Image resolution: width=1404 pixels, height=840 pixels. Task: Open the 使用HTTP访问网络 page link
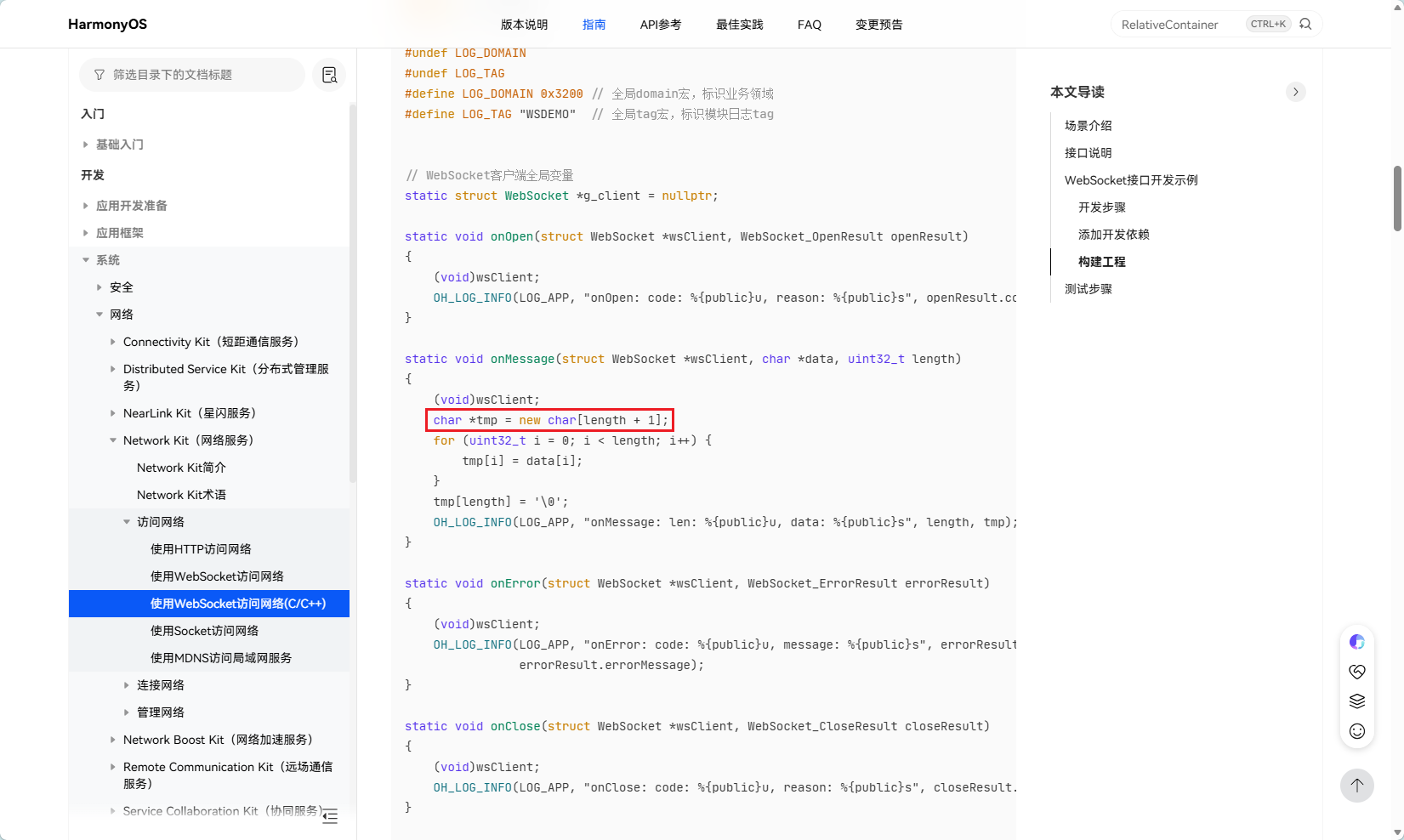[201, 549]
